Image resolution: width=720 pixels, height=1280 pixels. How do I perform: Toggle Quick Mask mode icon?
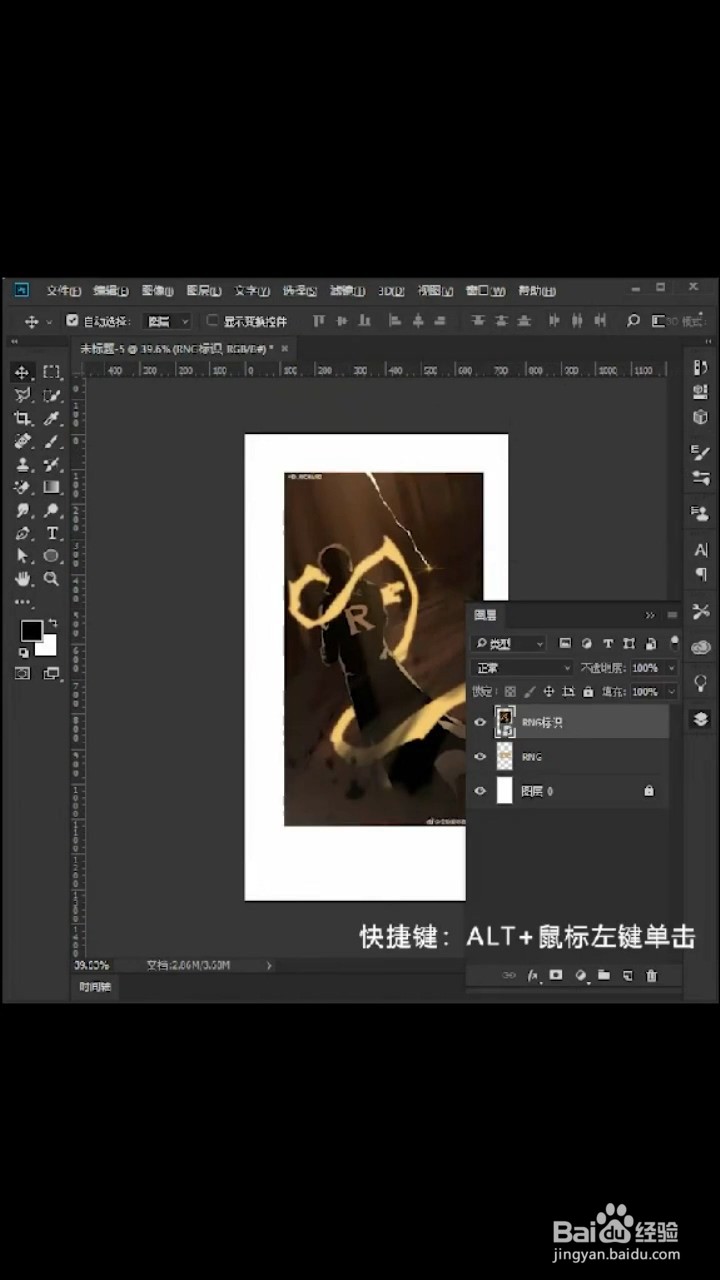[x=22, y=674]
